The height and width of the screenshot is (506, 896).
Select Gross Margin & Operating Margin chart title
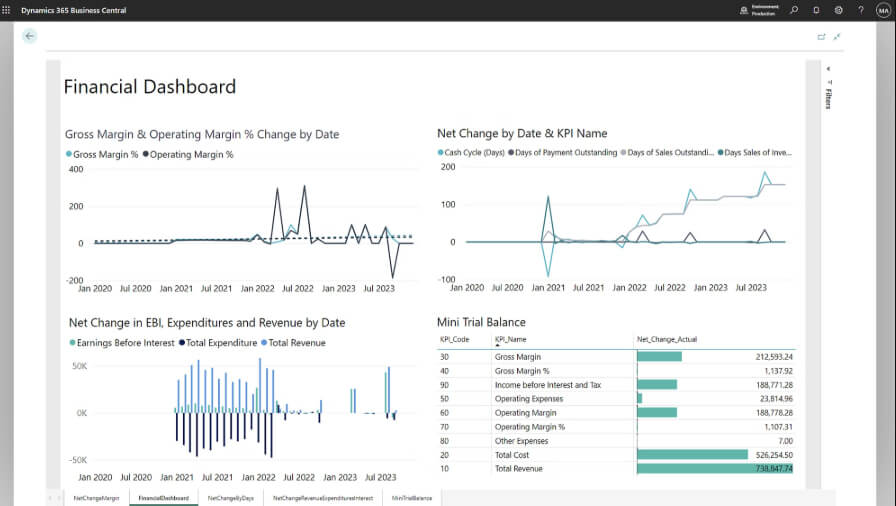(202, 134)
